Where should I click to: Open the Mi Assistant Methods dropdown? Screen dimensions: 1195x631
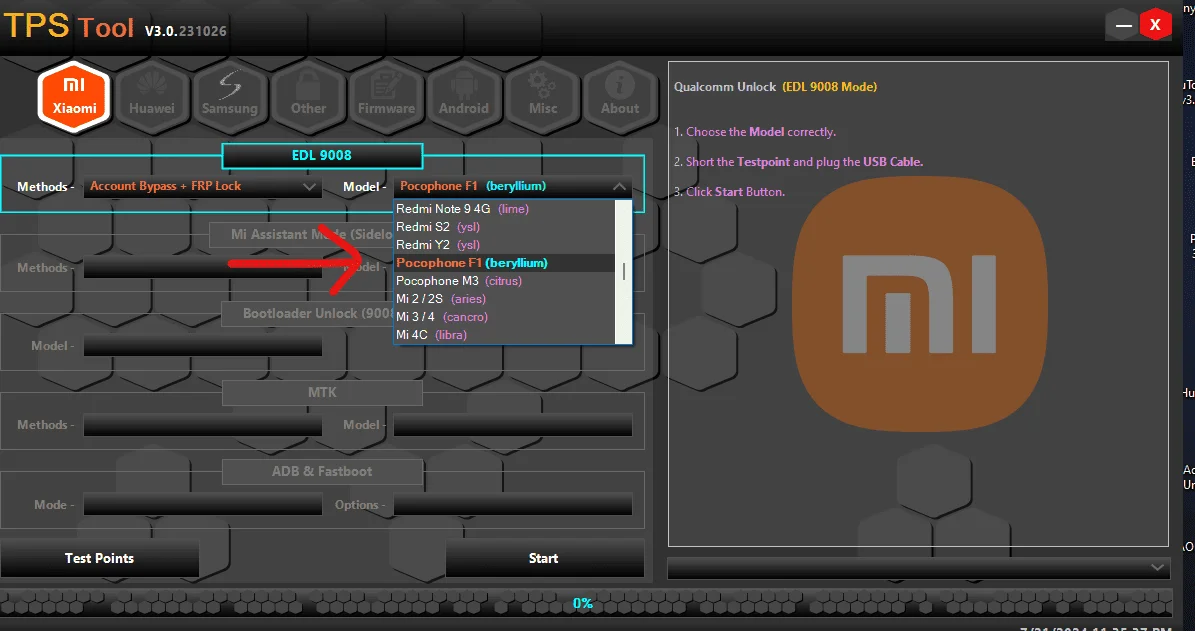[x=203, y=267]
